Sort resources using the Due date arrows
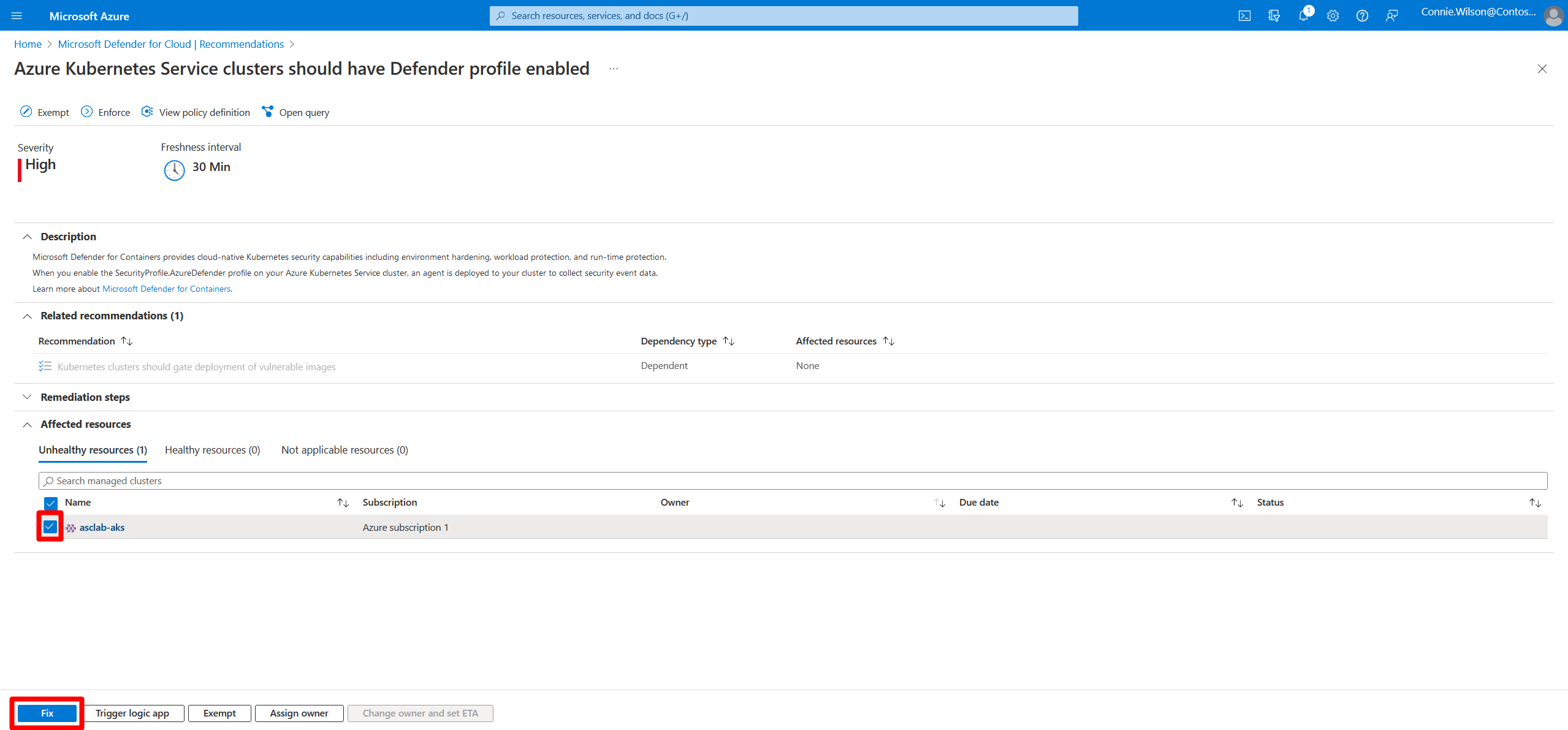 (1237, 503)
